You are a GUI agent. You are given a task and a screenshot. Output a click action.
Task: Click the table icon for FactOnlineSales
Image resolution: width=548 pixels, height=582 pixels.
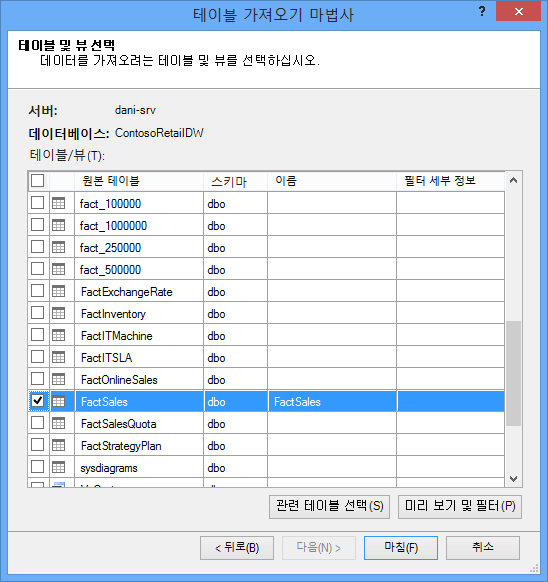(x=58, y=379)
